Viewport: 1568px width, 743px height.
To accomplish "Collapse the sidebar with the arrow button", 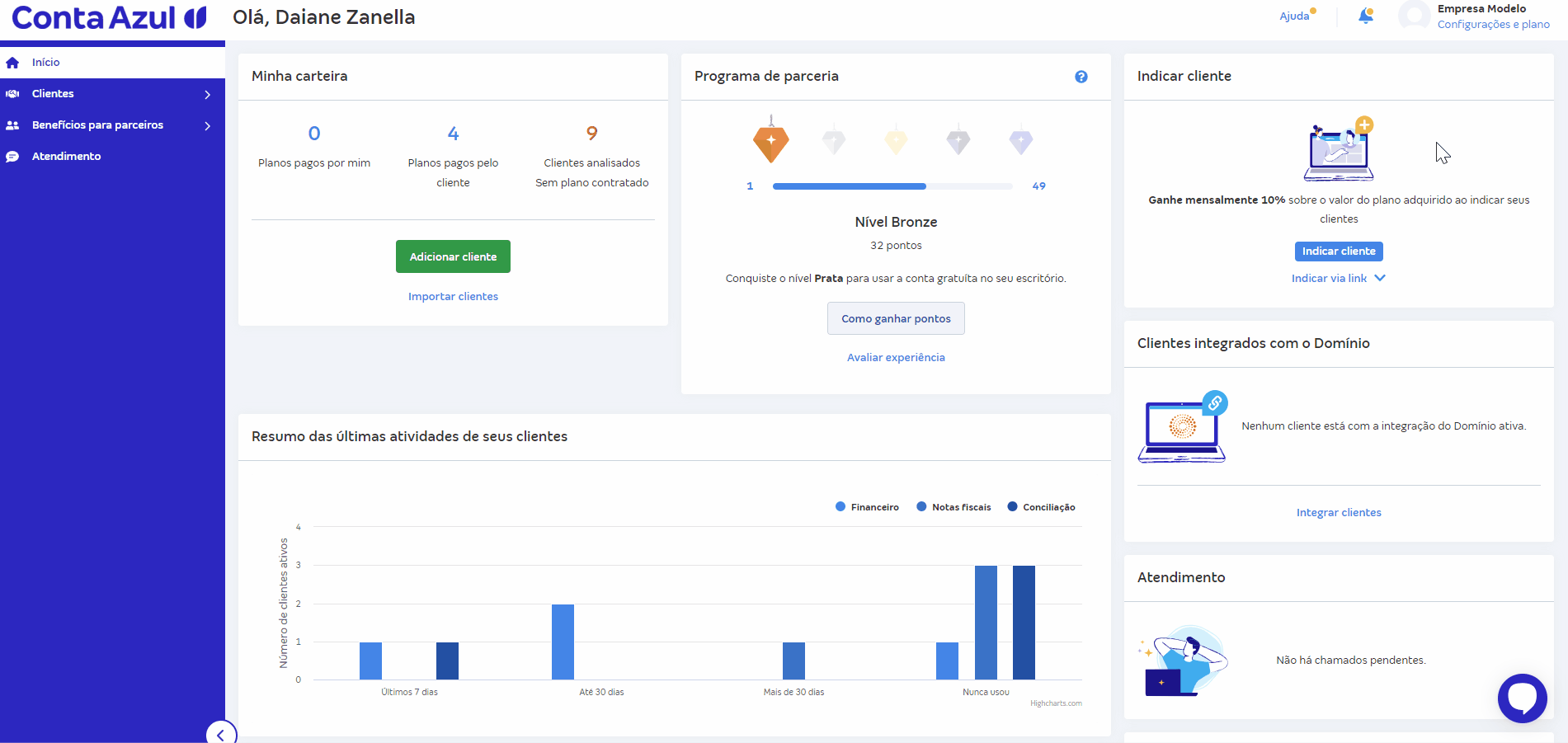I will coord(221,734).
